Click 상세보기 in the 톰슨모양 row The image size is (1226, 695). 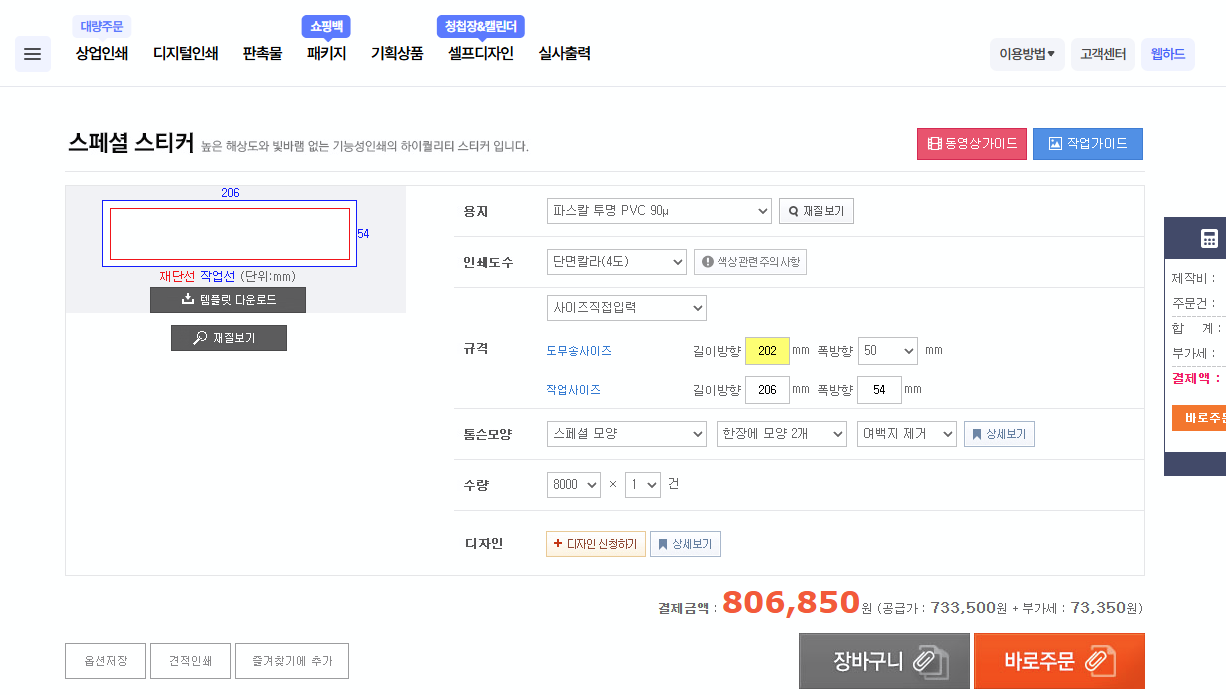pos(999,434)
